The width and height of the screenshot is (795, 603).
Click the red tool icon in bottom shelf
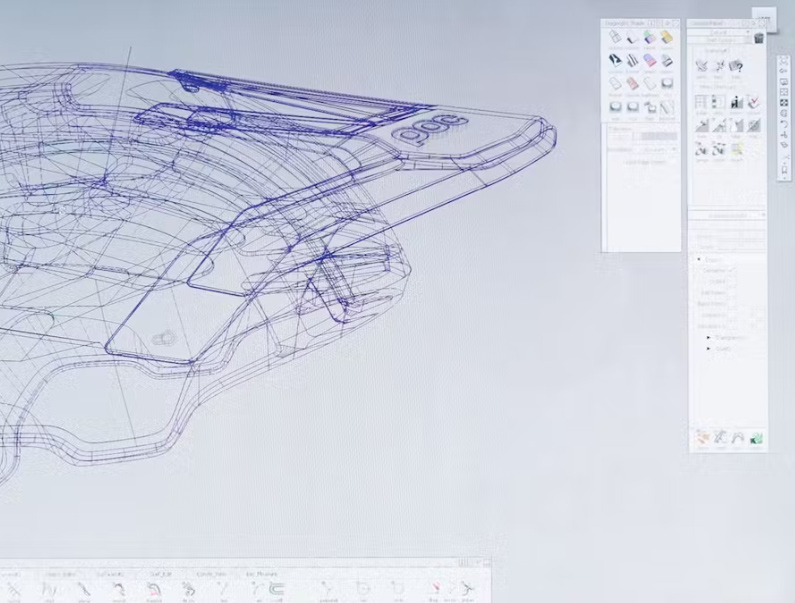[x=435, y=590]
